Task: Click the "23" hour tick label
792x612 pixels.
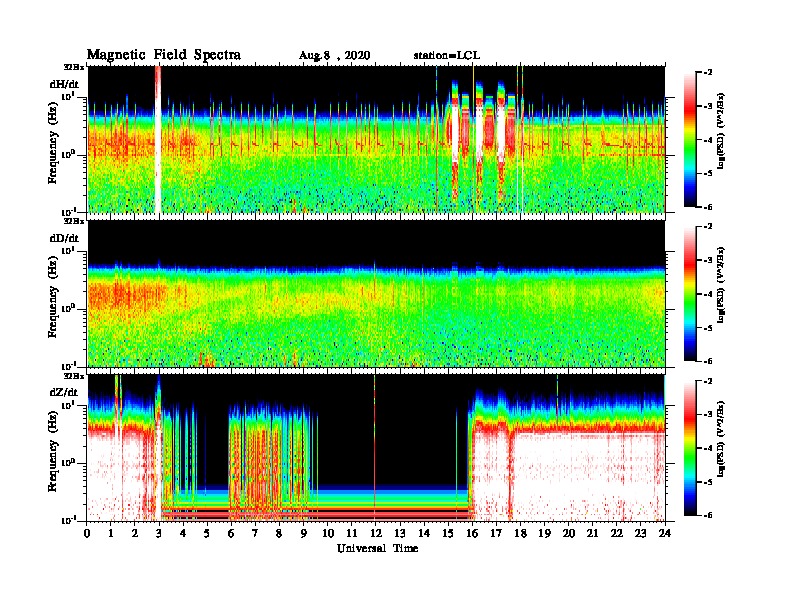Action: 641,533
